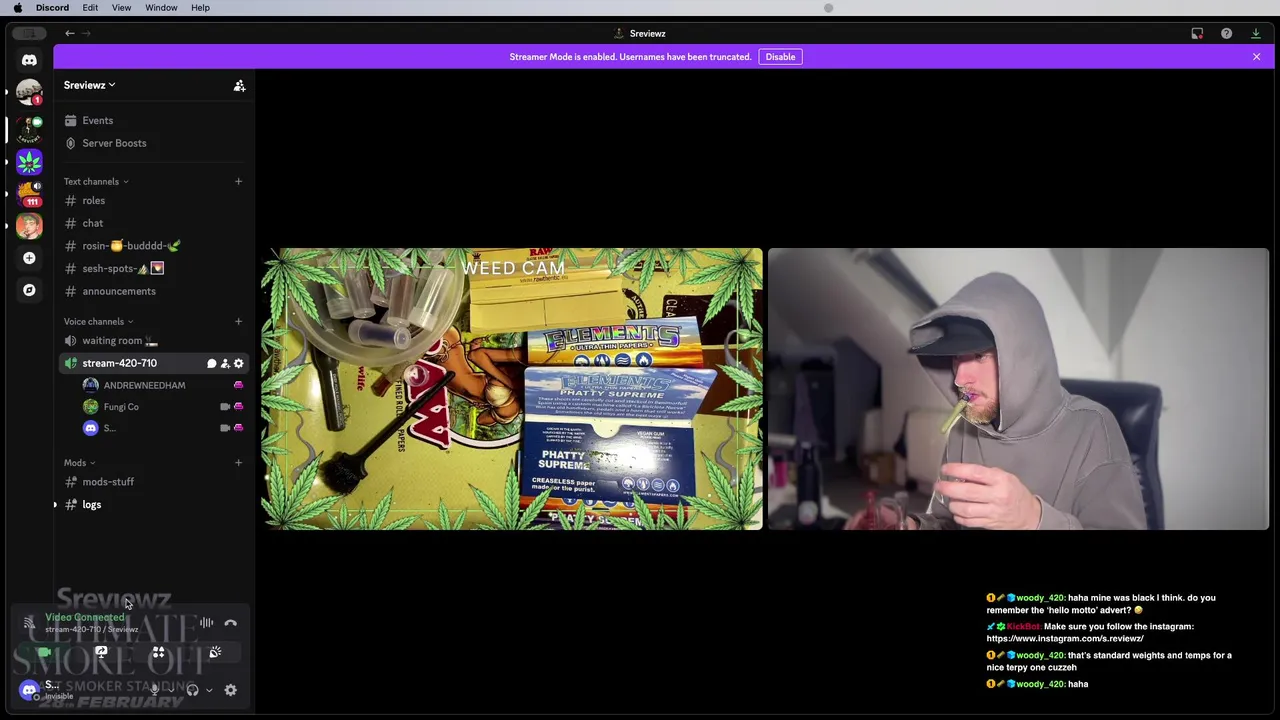Open the rosin budddd channel
This screenshot has height=720, width=1280.
(131, 246)
